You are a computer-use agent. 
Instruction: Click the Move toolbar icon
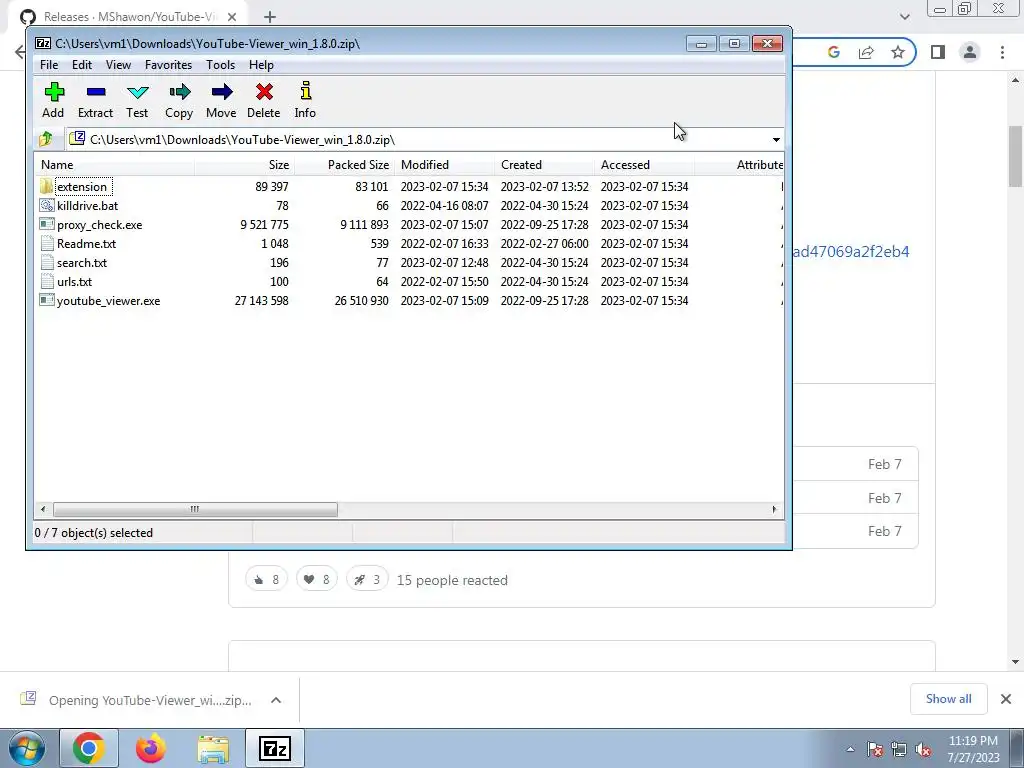pos(221,92)
